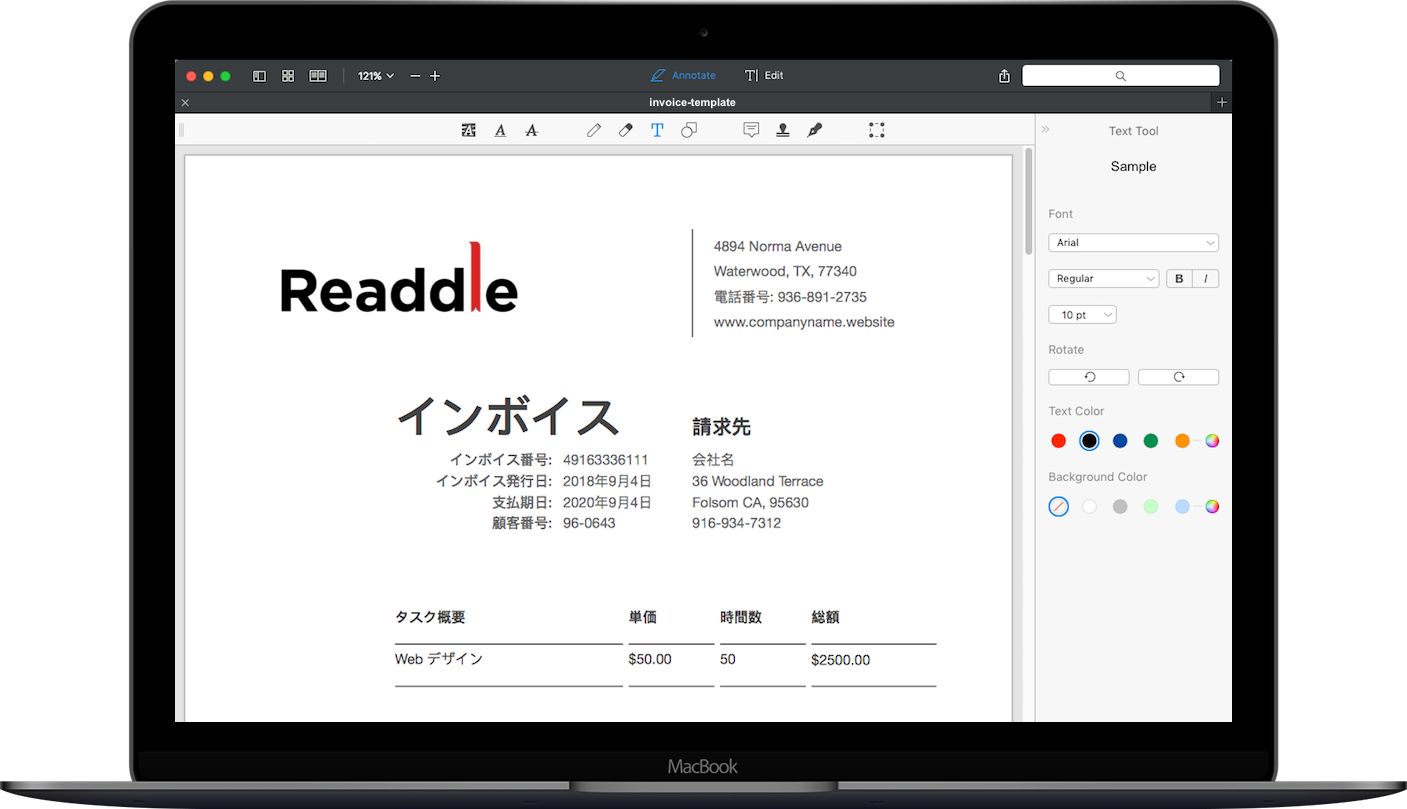This screenshot has height=809, width=1407.
Task: Select the invoice-template document tab
Action: tap(692, 102)
